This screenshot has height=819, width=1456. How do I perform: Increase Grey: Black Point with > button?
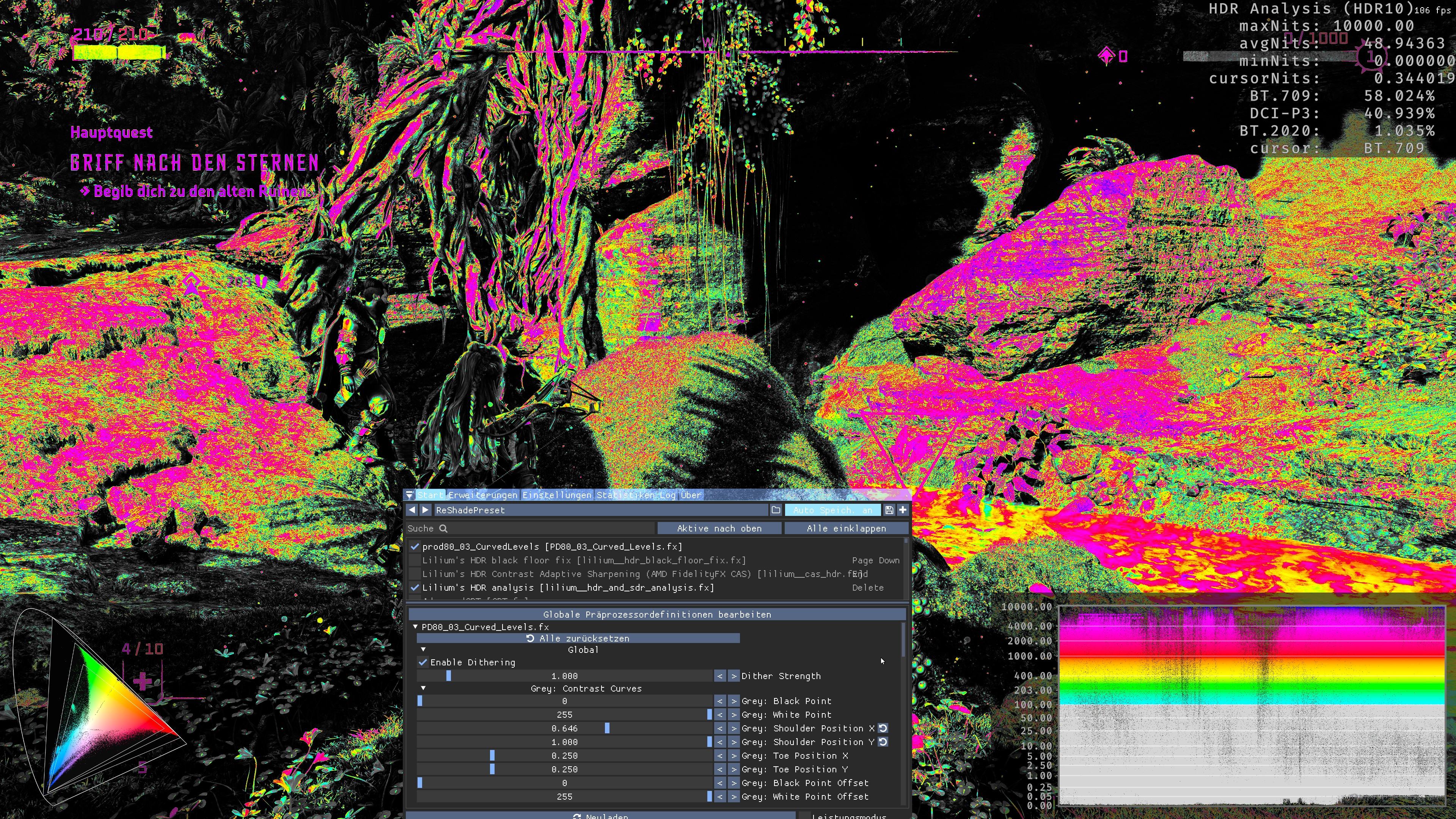733,701
